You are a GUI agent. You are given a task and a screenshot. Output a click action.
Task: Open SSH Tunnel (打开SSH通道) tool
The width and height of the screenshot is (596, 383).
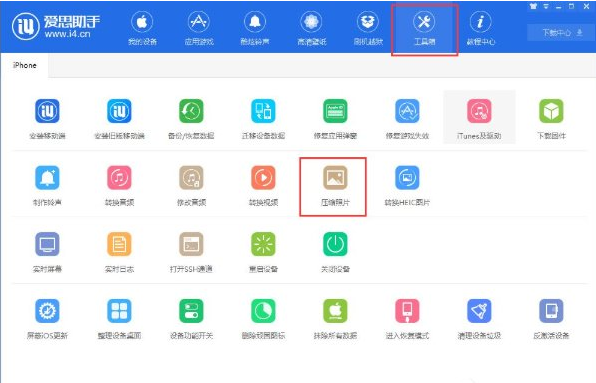coord(191,252)
